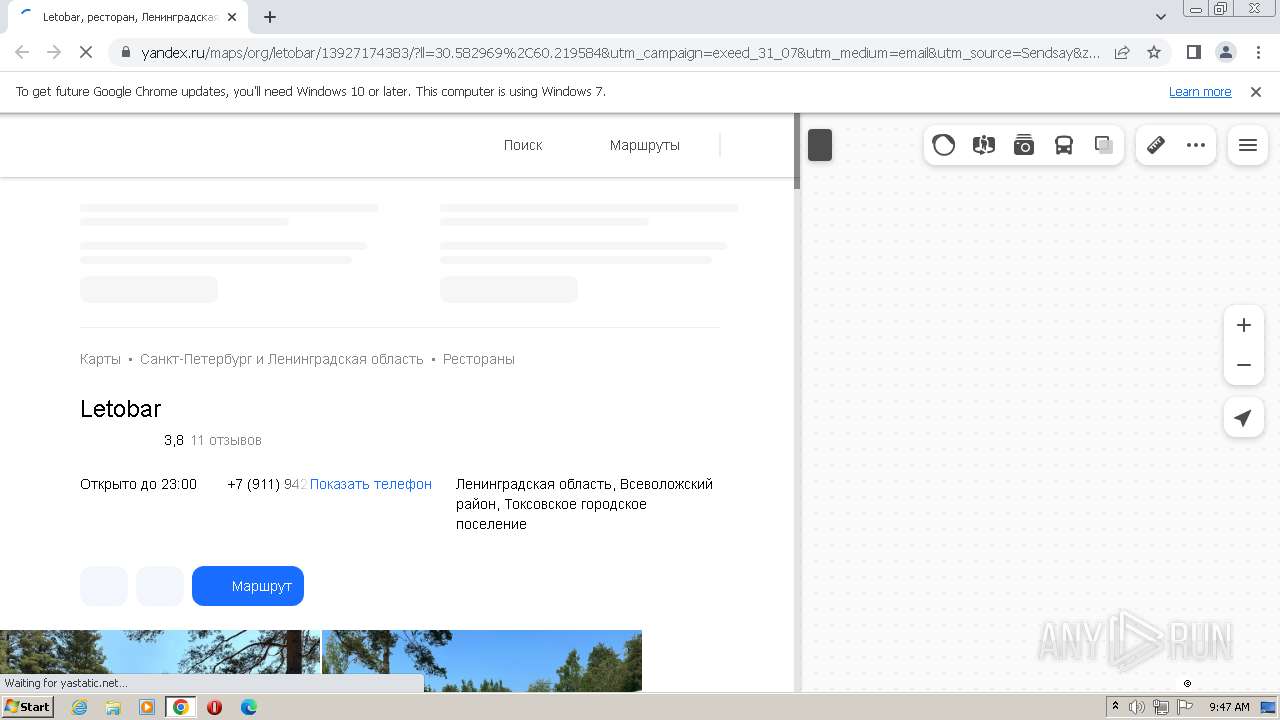The height and width of the screenshot is (720, 1280).
Task: Build route with blue Маршрут button
Action: tap(248, 586)
